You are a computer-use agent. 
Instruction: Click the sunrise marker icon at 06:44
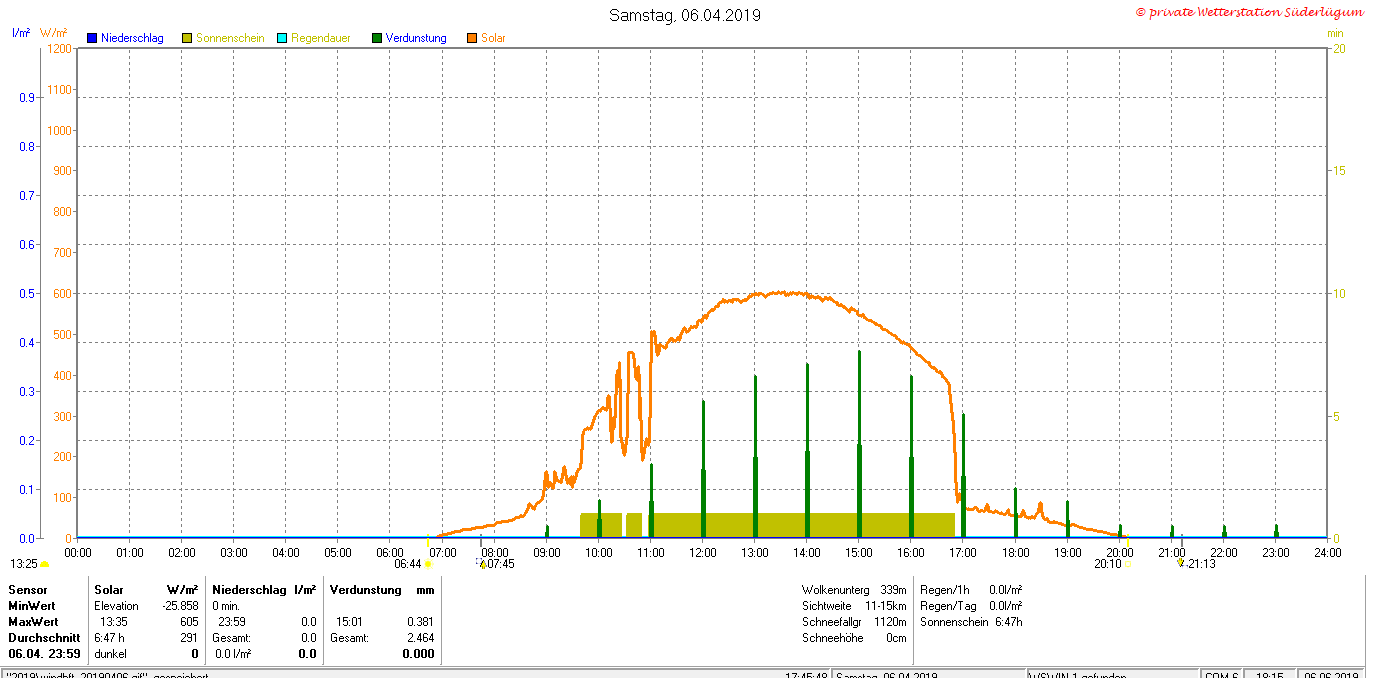pyautogui.click(x=428, y=564)
